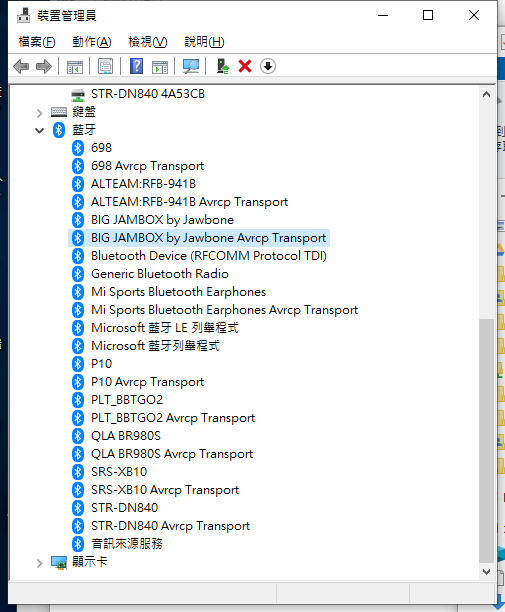Open the 動作(A) menu

[92, 42]
